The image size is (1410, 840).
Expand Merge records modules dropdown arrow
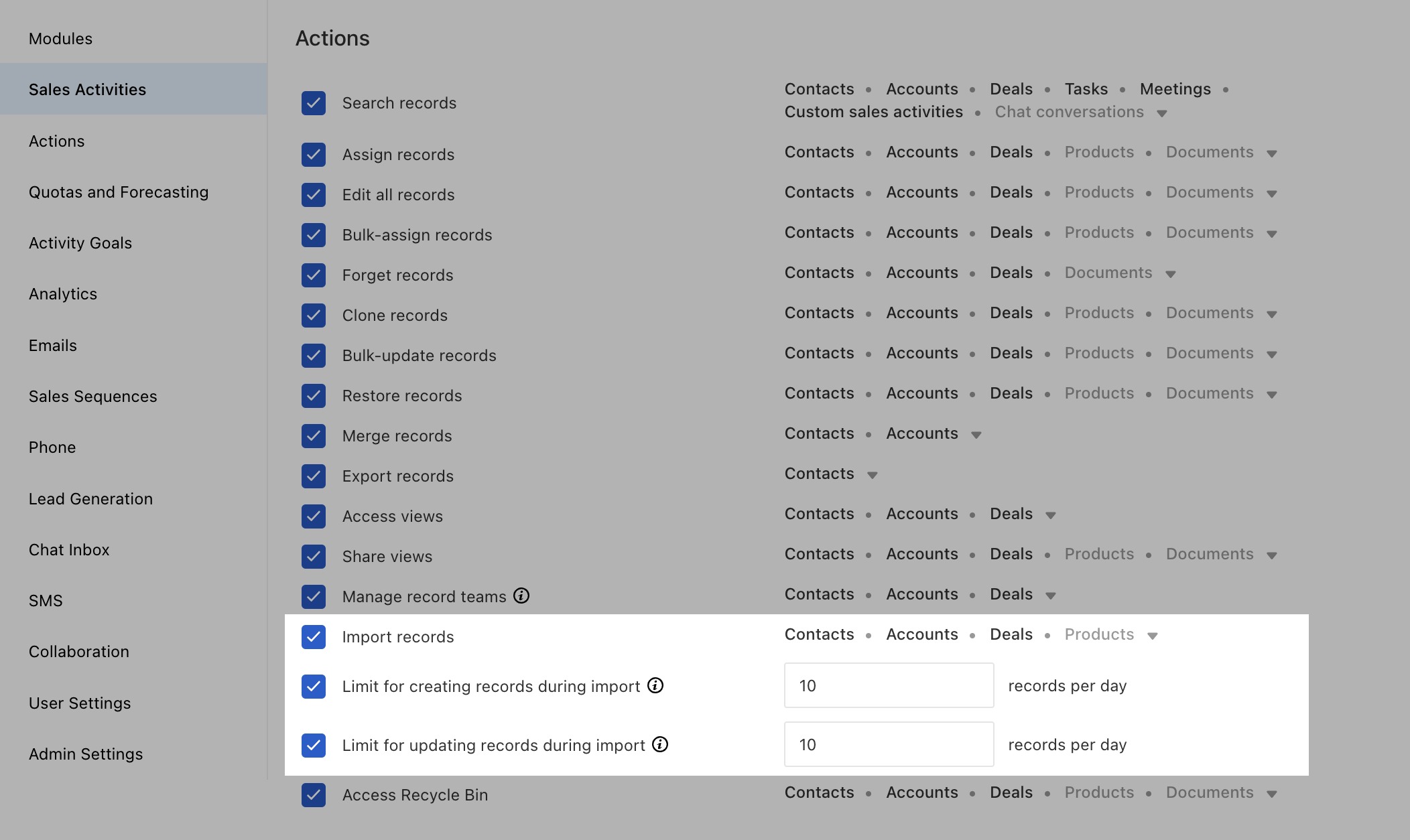click(976, 435)
